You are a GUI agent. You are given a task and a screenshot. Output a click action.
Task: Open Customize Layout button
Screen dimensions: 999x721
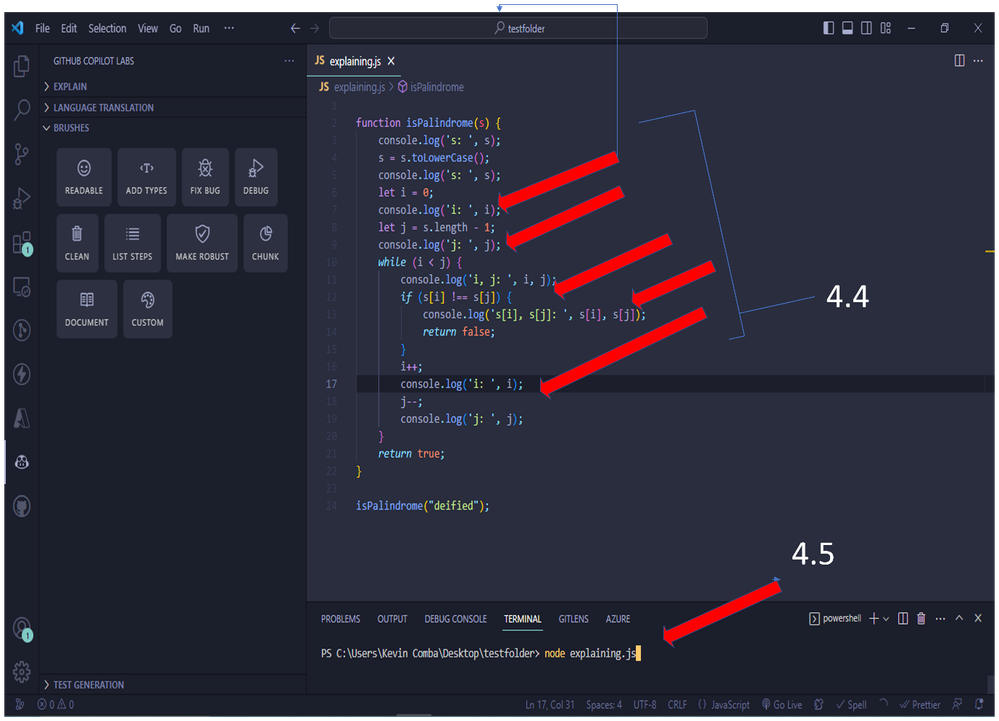click(x=886, y=28)
